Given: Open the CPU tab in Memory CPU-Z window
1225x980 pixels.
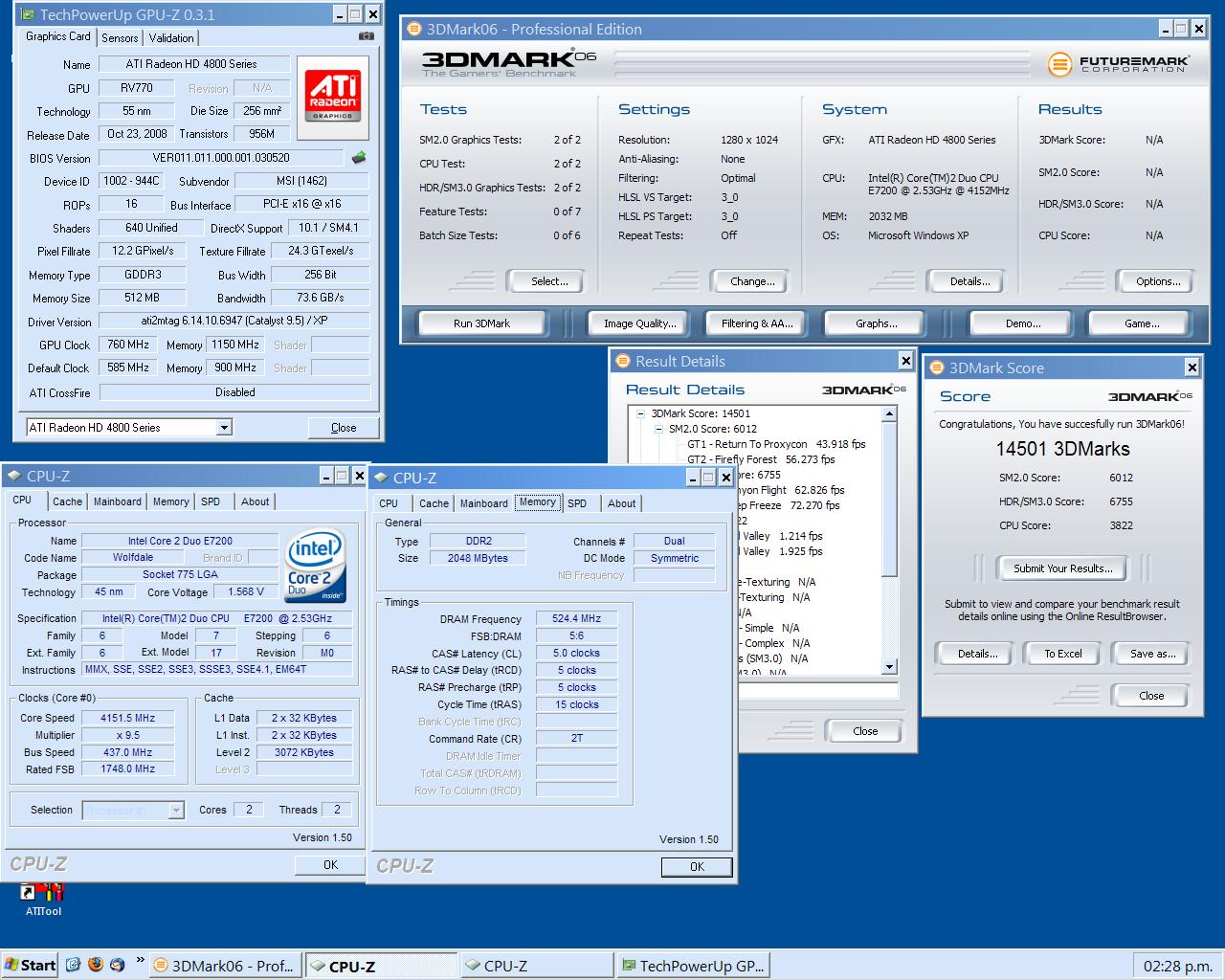Looking at the screenshot, I should tap(389, 503).
